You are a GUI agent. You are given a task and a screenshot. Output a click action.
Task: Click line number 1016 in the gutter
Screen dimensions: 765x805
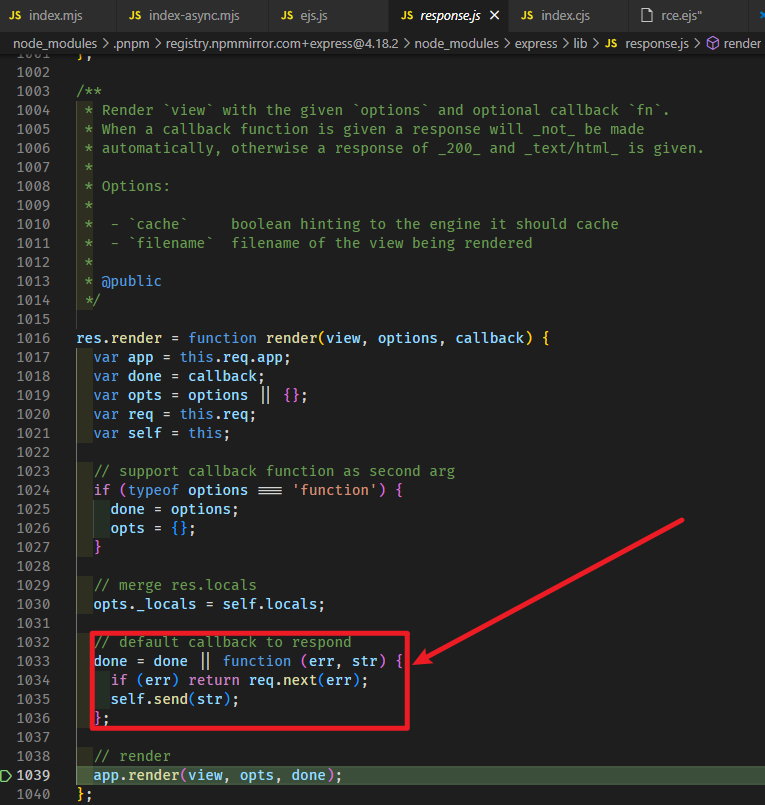coord(32,338)
